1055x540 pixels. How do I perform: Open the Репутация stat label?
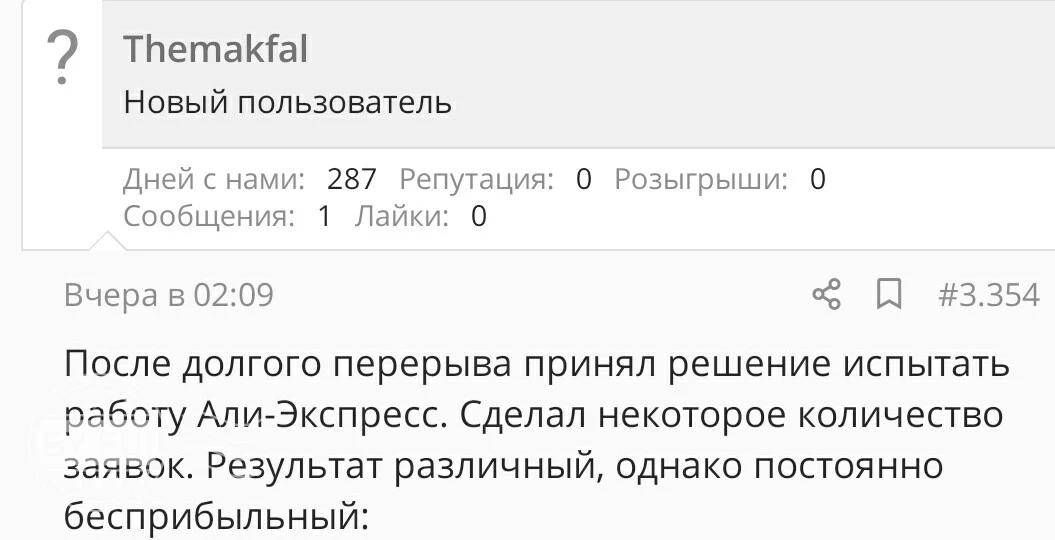coord(476,180)
